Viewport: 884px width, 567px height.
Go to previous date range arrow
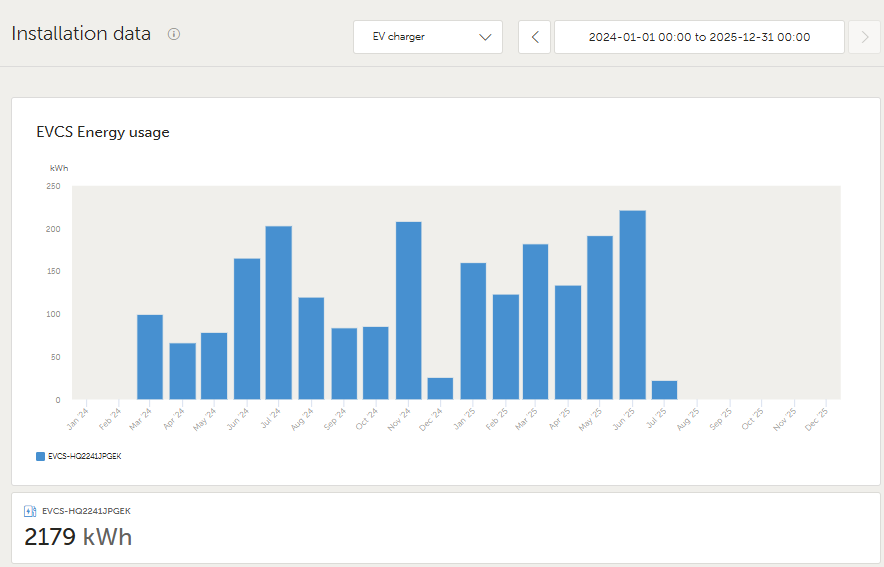534,37
